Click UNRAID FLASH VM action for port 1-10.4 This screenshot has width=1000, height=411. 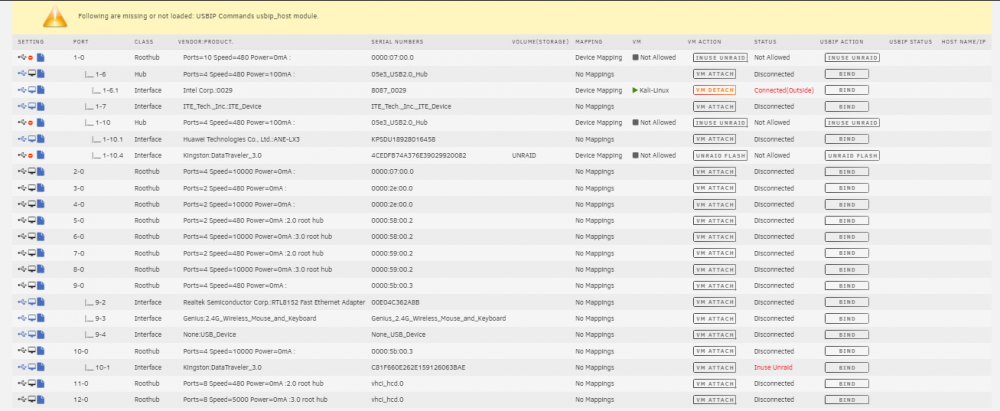pos(720,155)
